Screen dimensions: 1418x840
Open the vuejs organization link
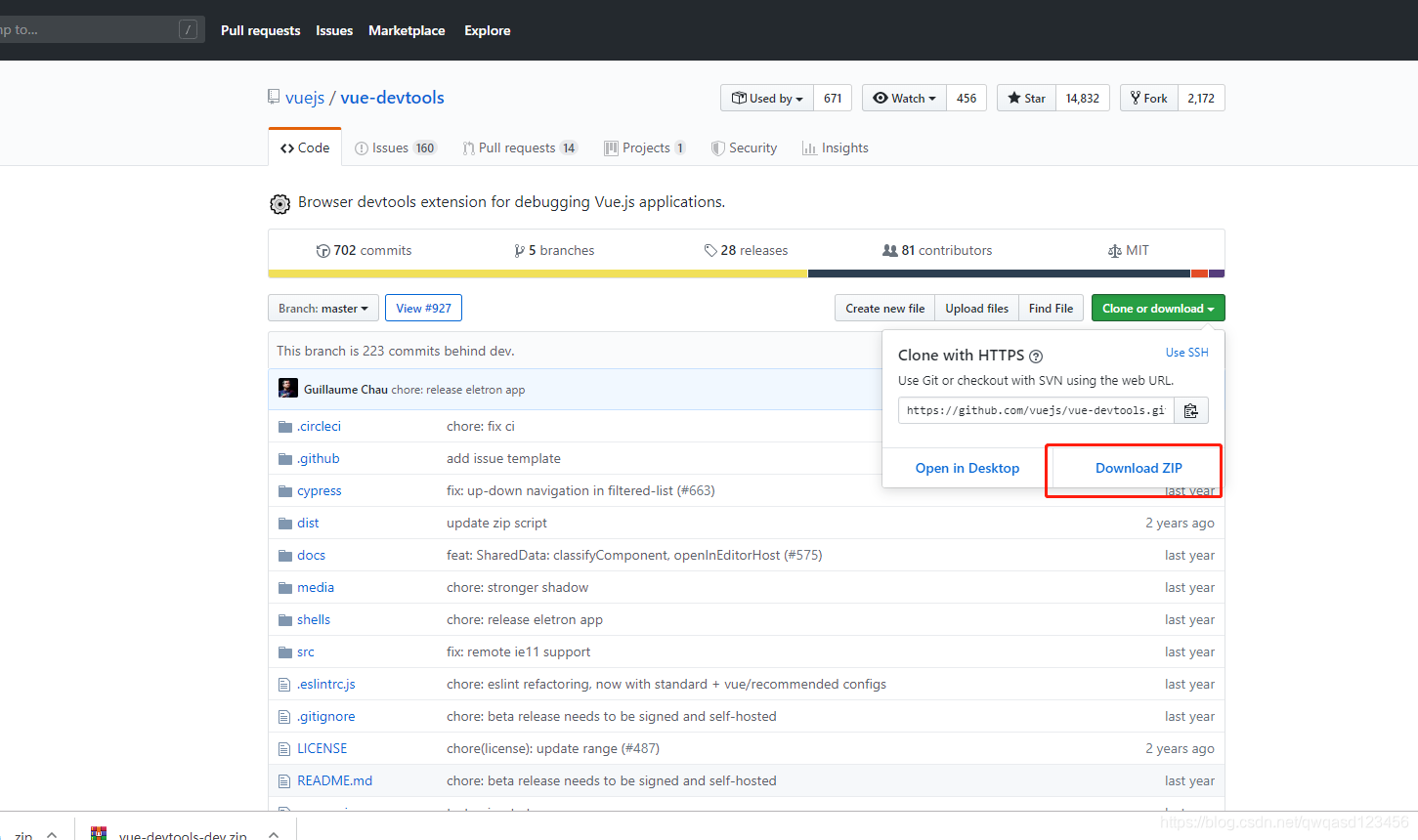[305, 98]
